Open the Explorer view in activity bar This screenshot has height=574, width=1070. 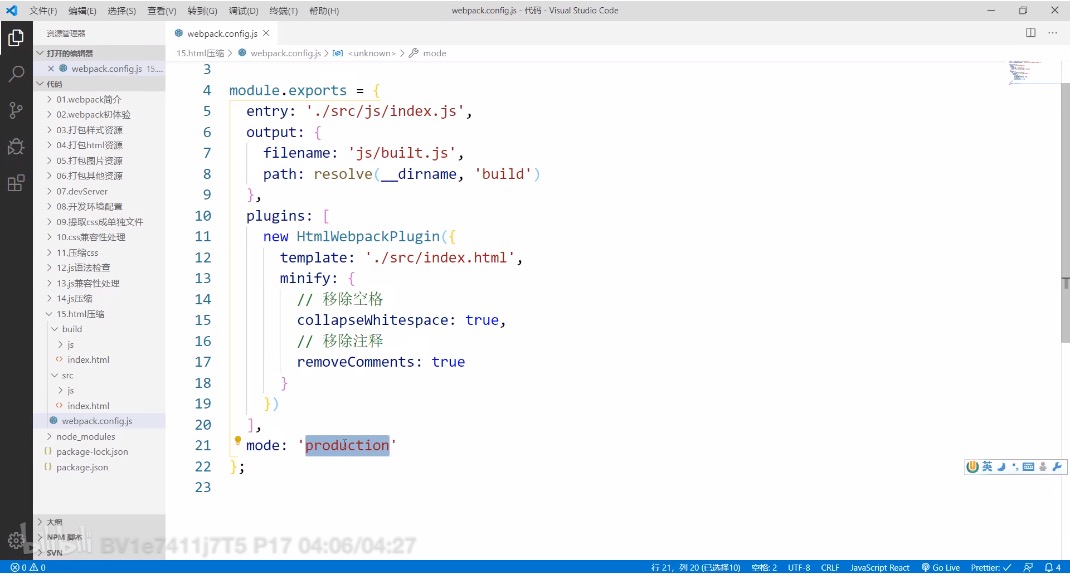point(16,38)
